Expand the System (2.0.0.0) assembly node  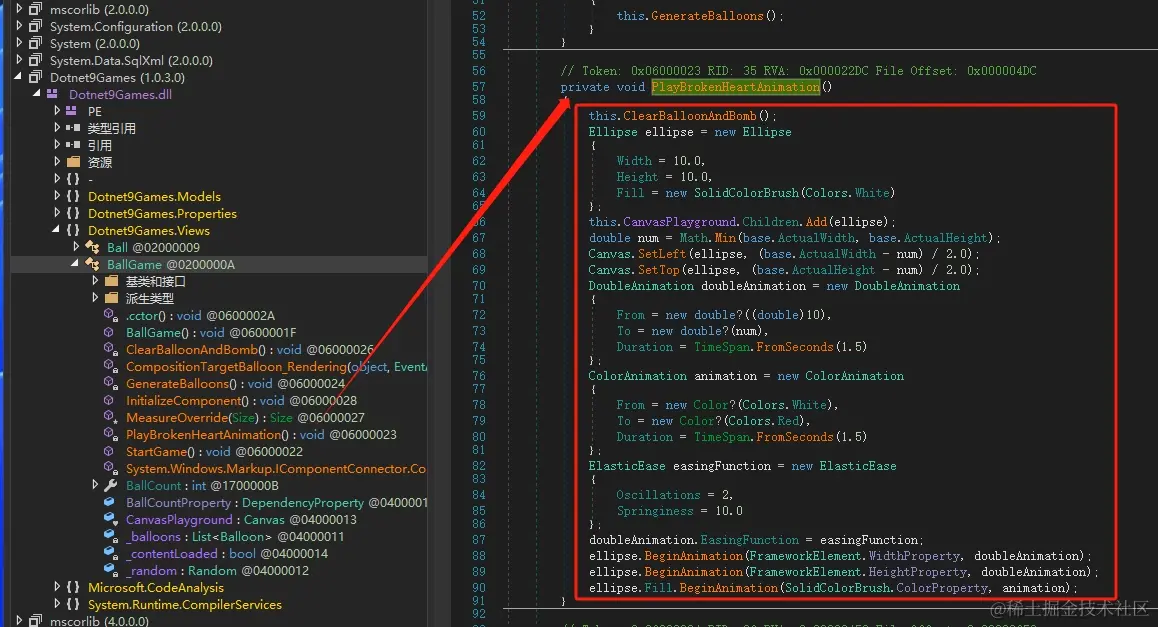(x=18, y=43)
